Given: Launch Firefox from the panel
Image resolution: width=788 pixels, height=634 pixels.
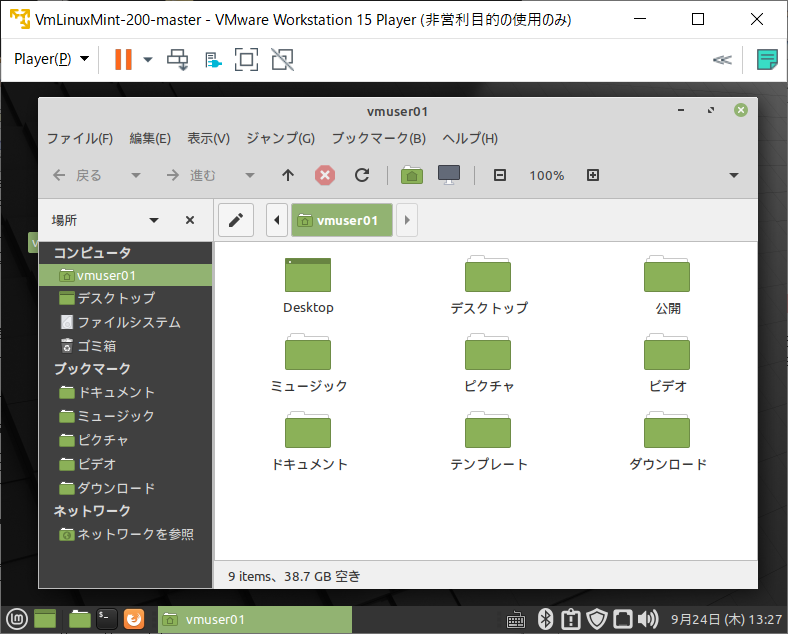Looking at the screenshot, I should point(134,619).
